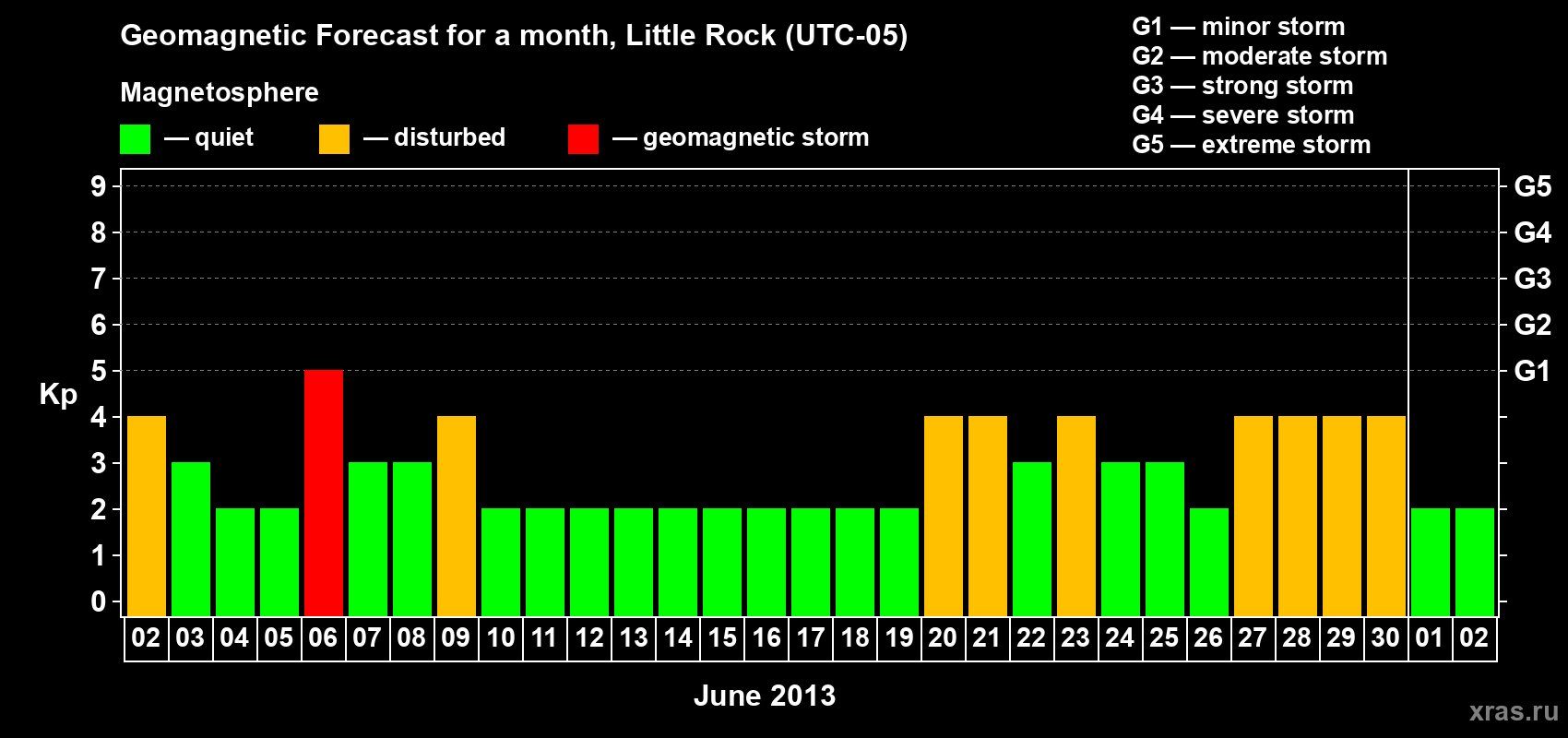
Task: Click the green quiet legend swatch
Action: [135, 139]
